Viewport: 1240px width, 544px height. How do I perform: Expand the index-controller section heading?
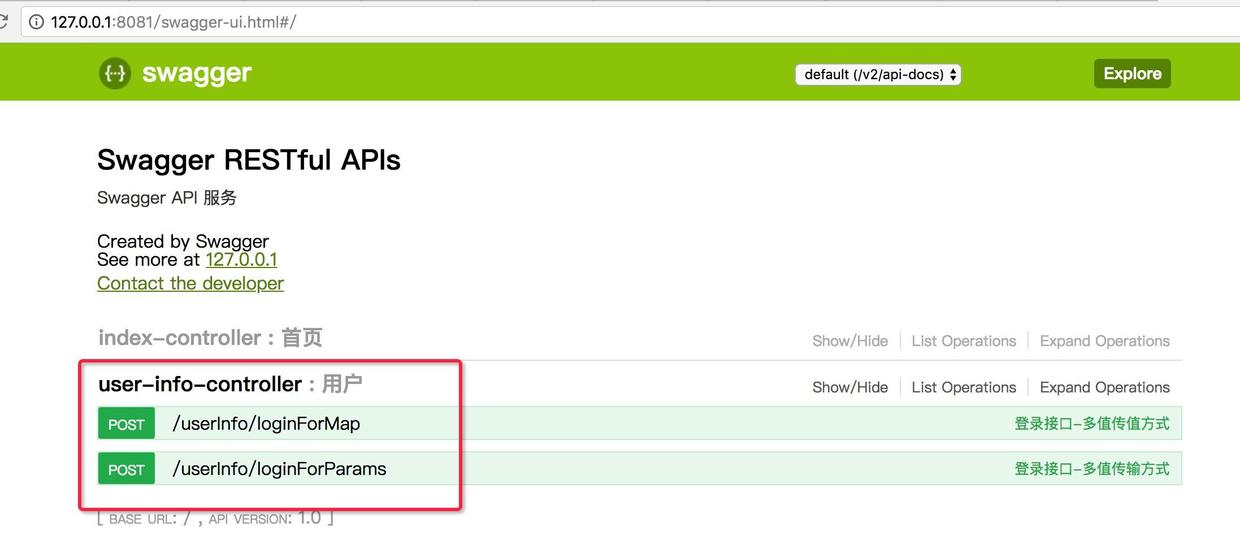[210, 338]
